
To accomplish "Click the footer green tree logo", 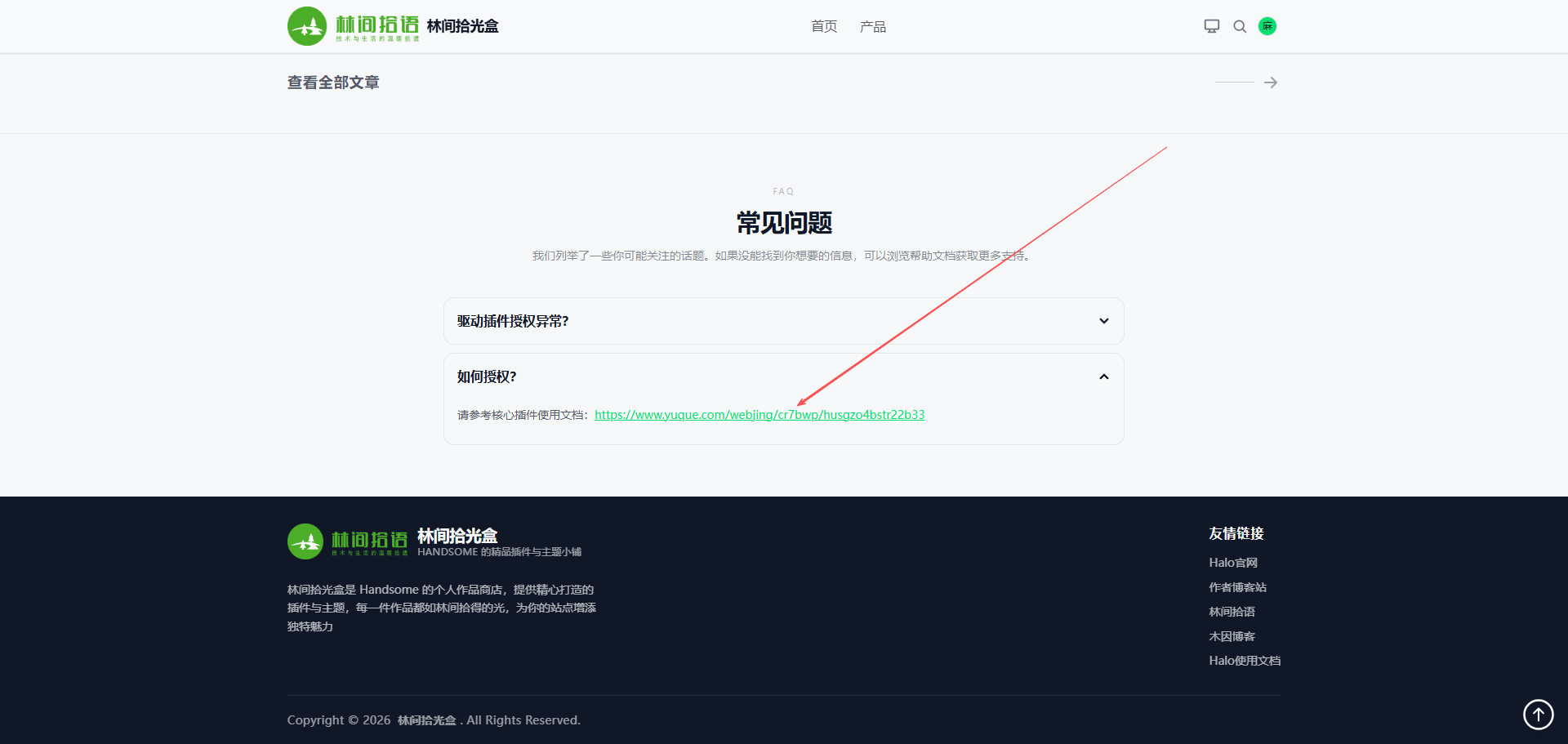I will pyautogui.click(x=305, y=541).
